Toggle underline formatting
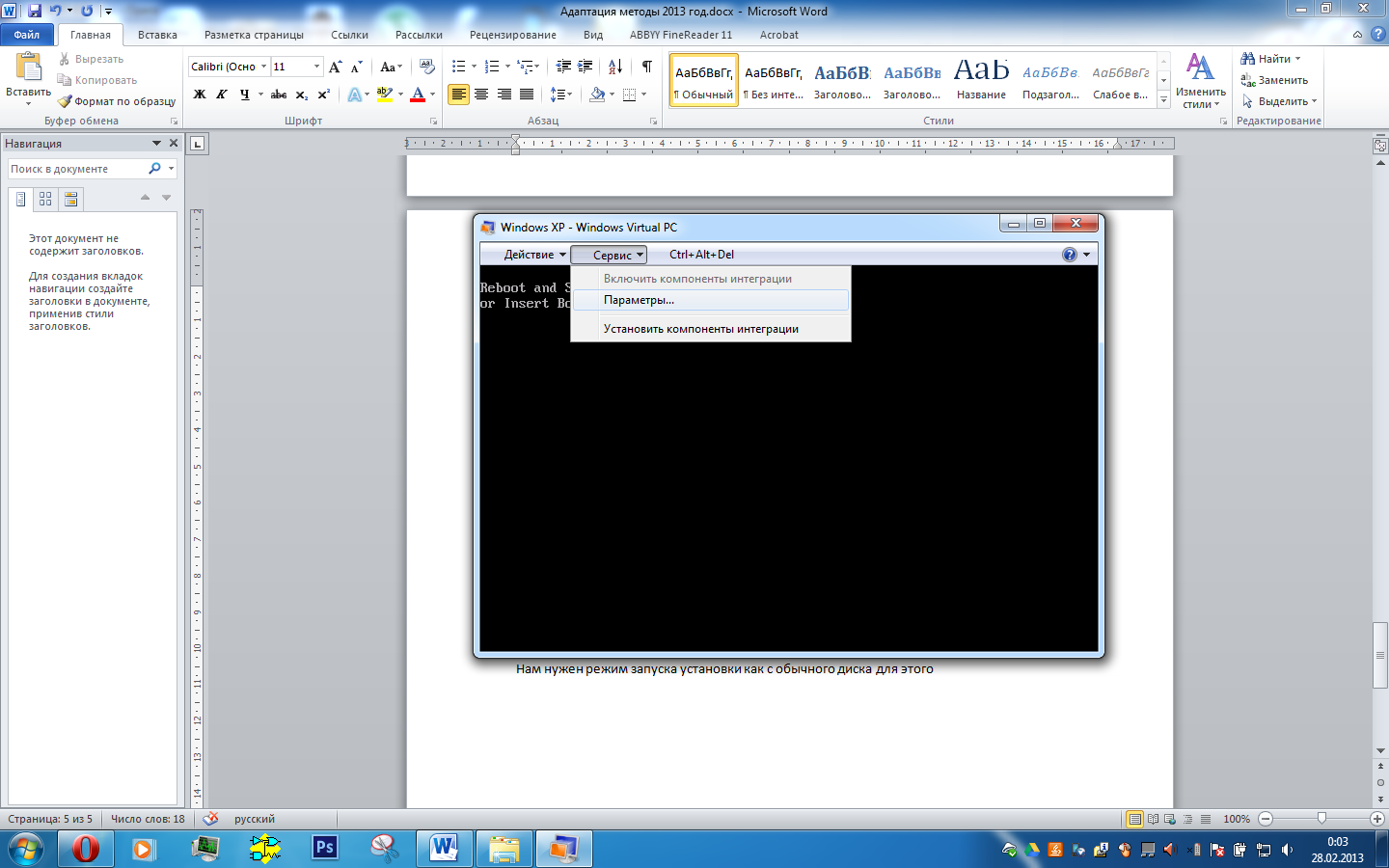1389x868 pixels. (245, 95)
